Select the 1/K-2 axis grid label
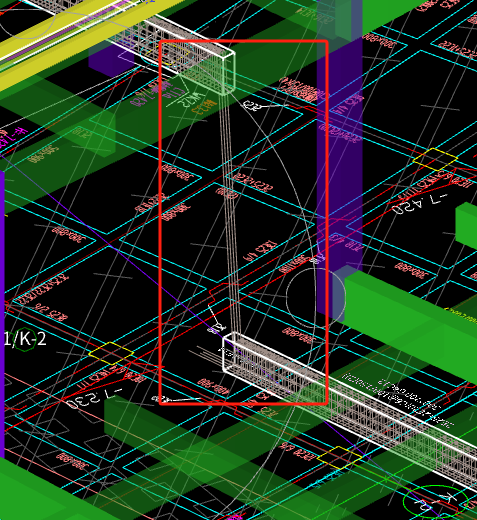The image size is (477, 520). [25, 339]
